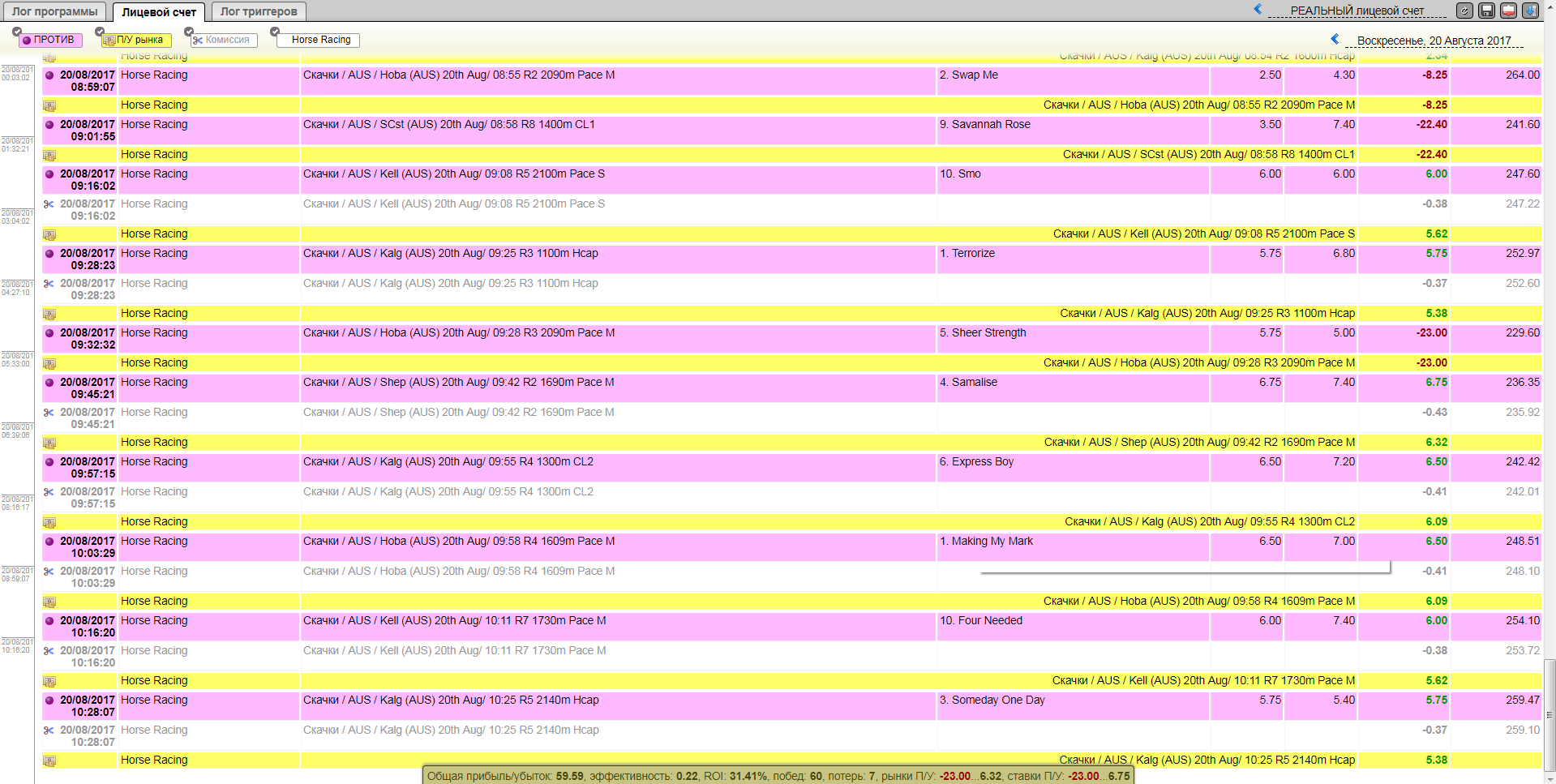
Task: Click the 01:32:21 timeline marker on the left
Action: tap(16, 145)
